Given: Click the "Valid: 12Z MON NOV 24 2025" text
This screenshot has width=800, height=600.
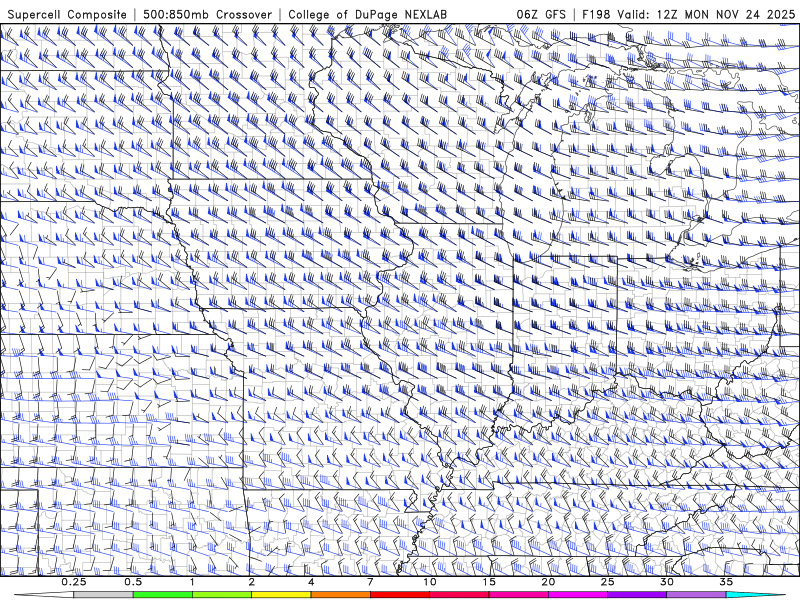Looking at the screenshot, I should (x=706, y=14).
